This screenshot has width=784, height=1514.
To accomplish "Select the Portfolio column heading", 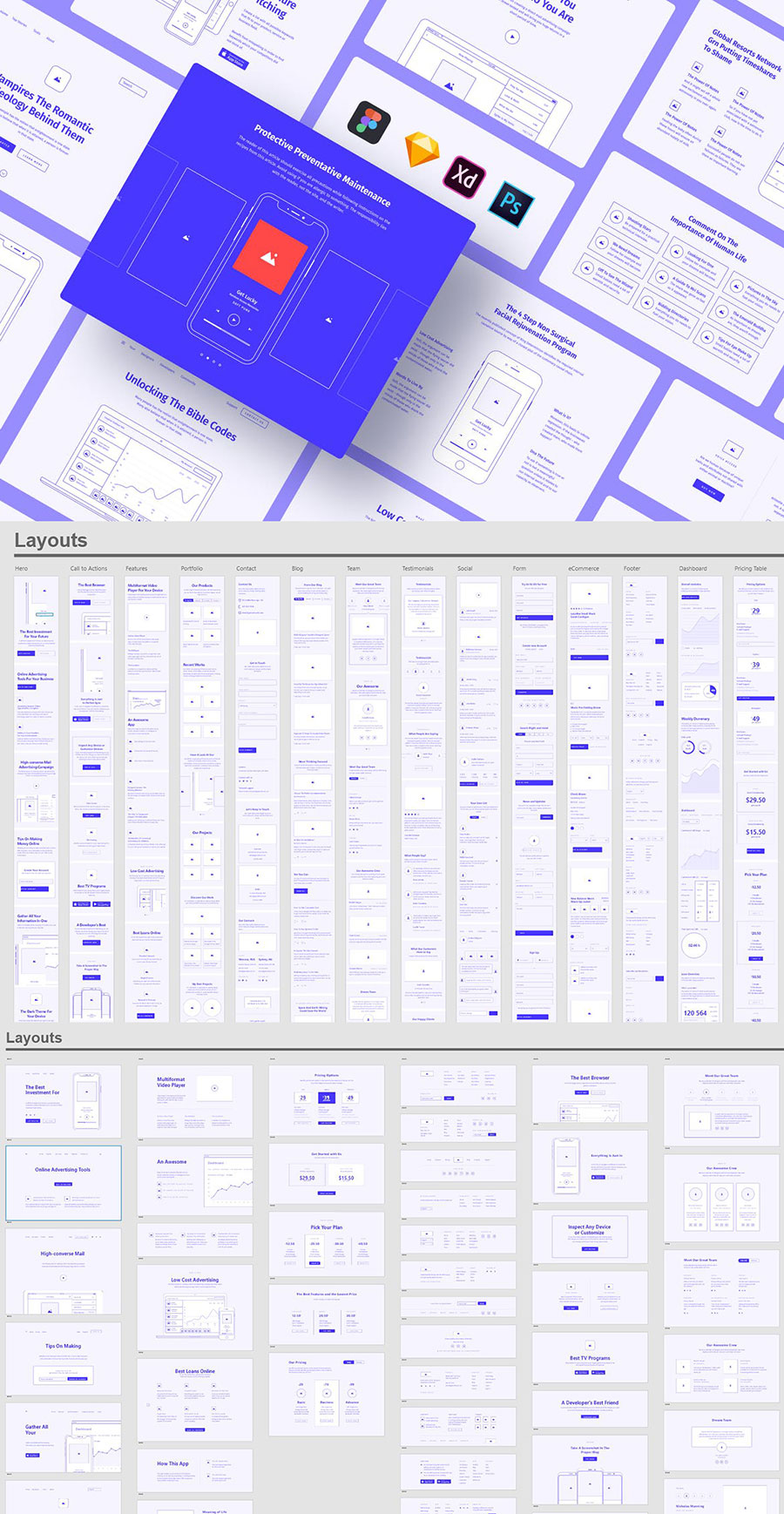I will point(192,568).
